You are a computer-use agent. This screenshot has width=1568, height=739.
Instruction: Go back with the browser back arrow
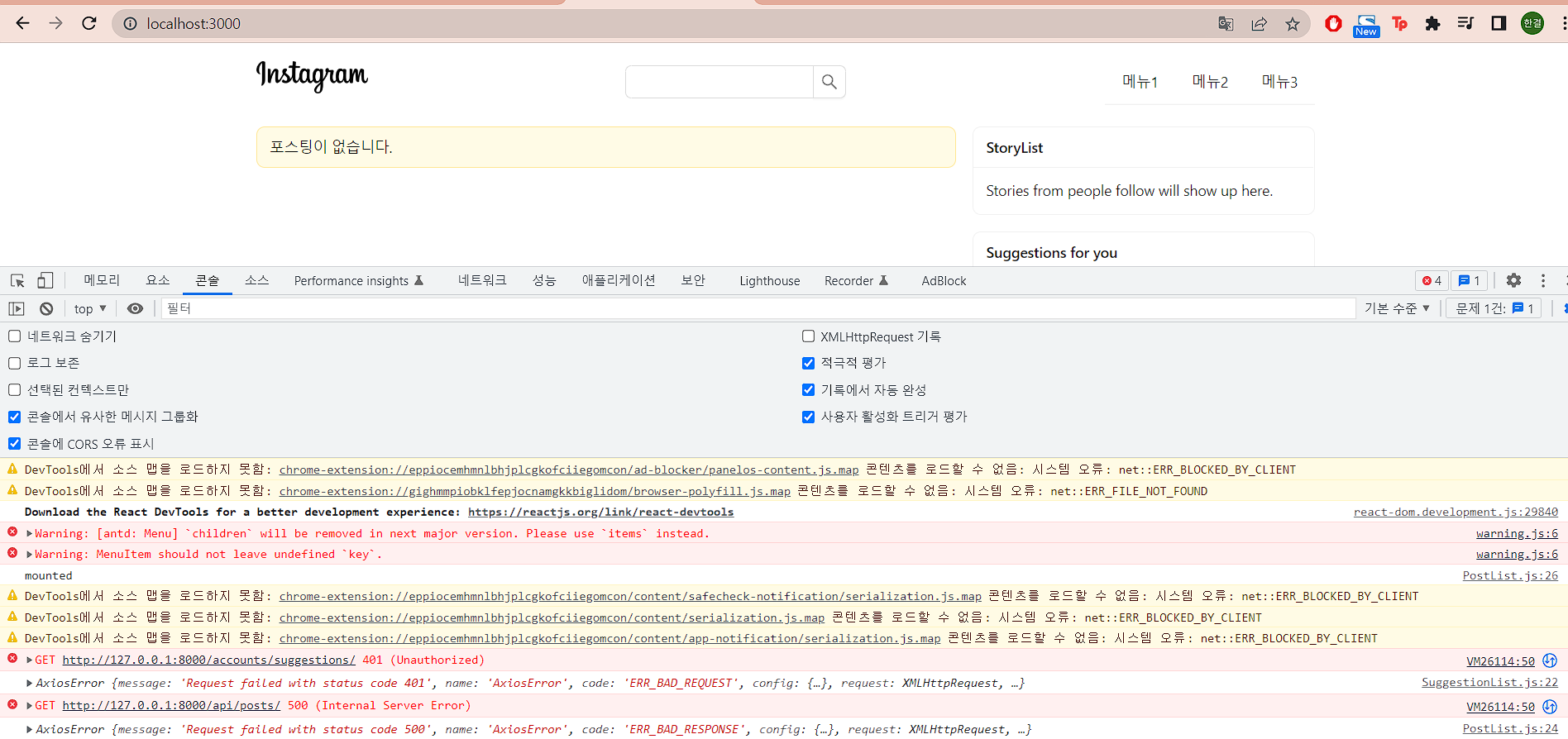(23, 23)
